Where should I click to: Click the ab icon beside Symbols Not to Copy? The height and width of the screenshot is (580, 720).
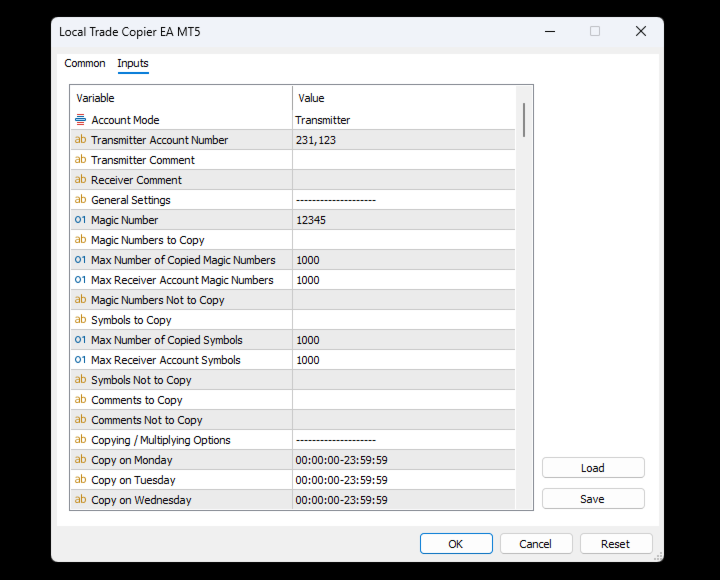80,380
